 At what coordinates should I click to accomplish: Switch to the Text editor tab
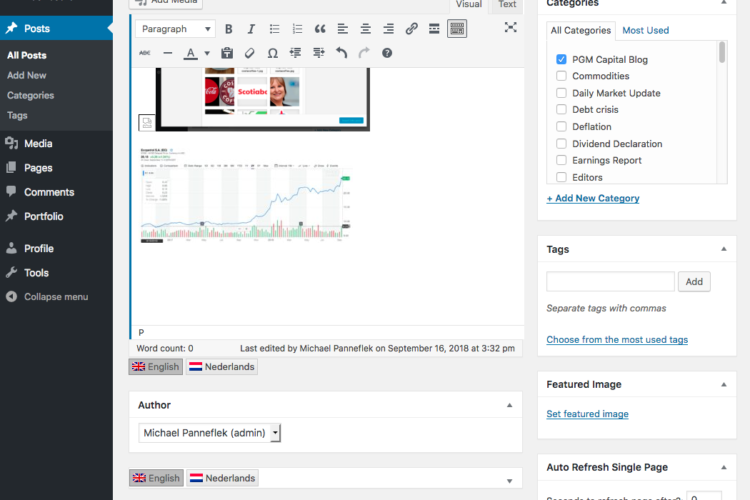[x=507, y=5]
